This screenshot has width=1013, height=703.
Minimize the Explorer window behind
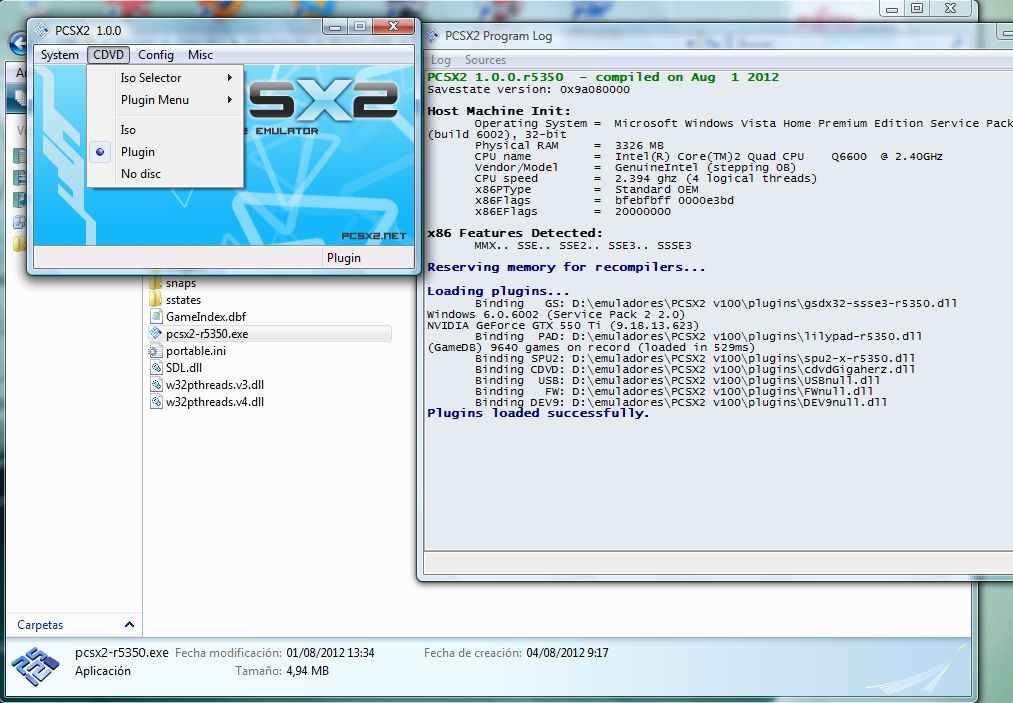pos(892,8)
